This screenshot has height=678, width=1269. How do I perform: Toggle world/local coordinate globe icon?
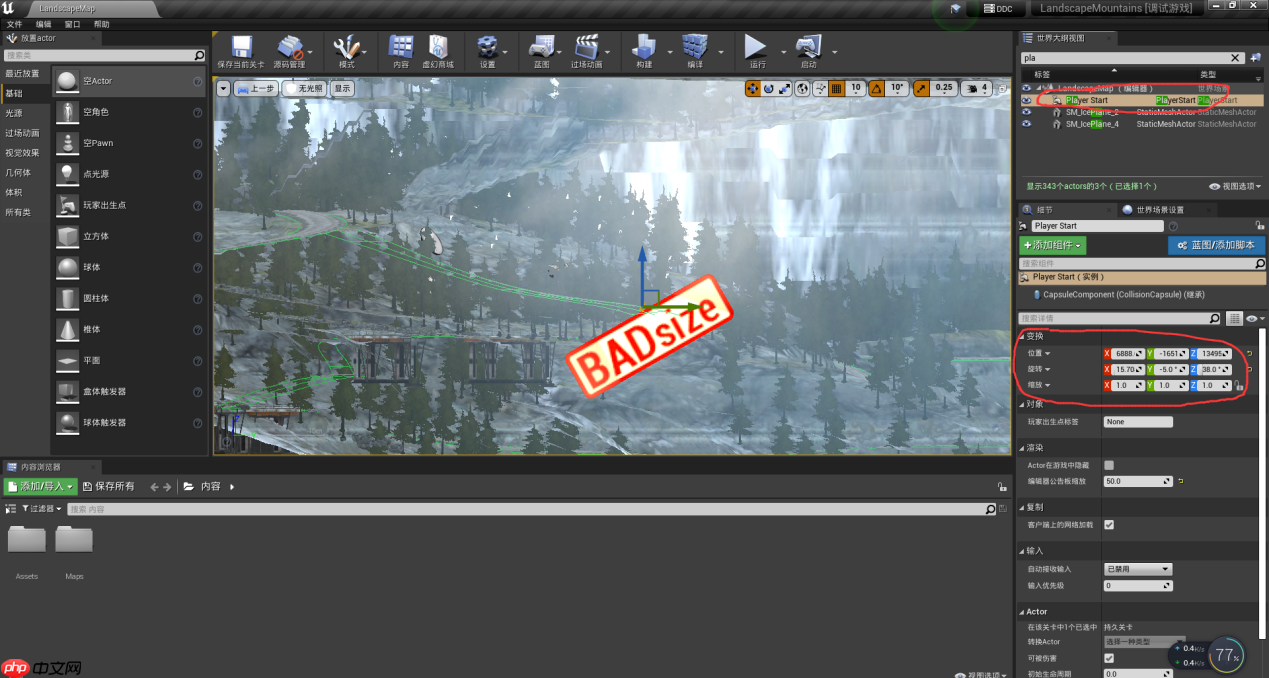tap(802, 88)
